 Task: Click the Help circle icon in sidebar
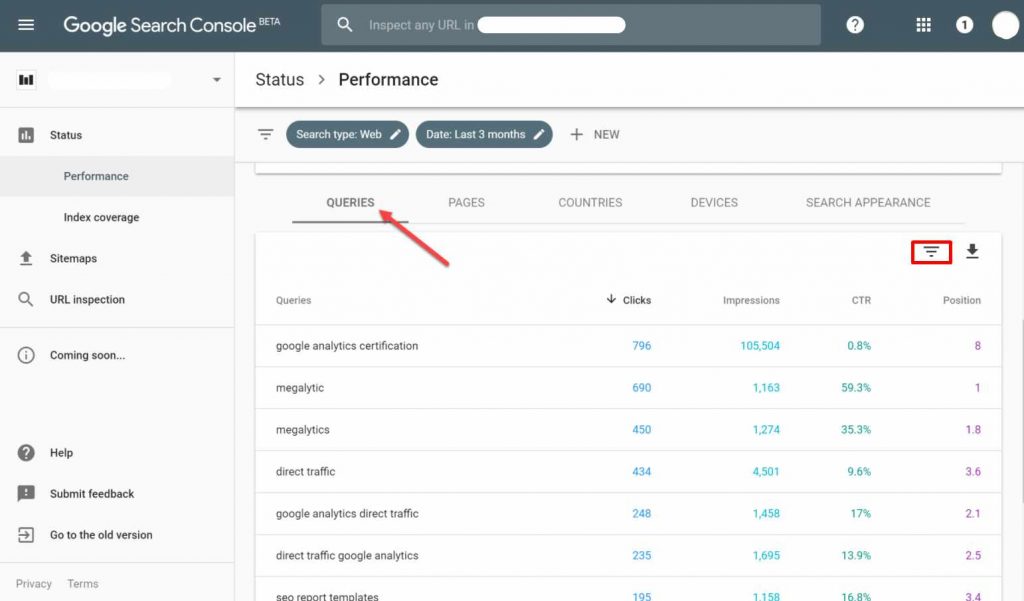pos(26,452)
